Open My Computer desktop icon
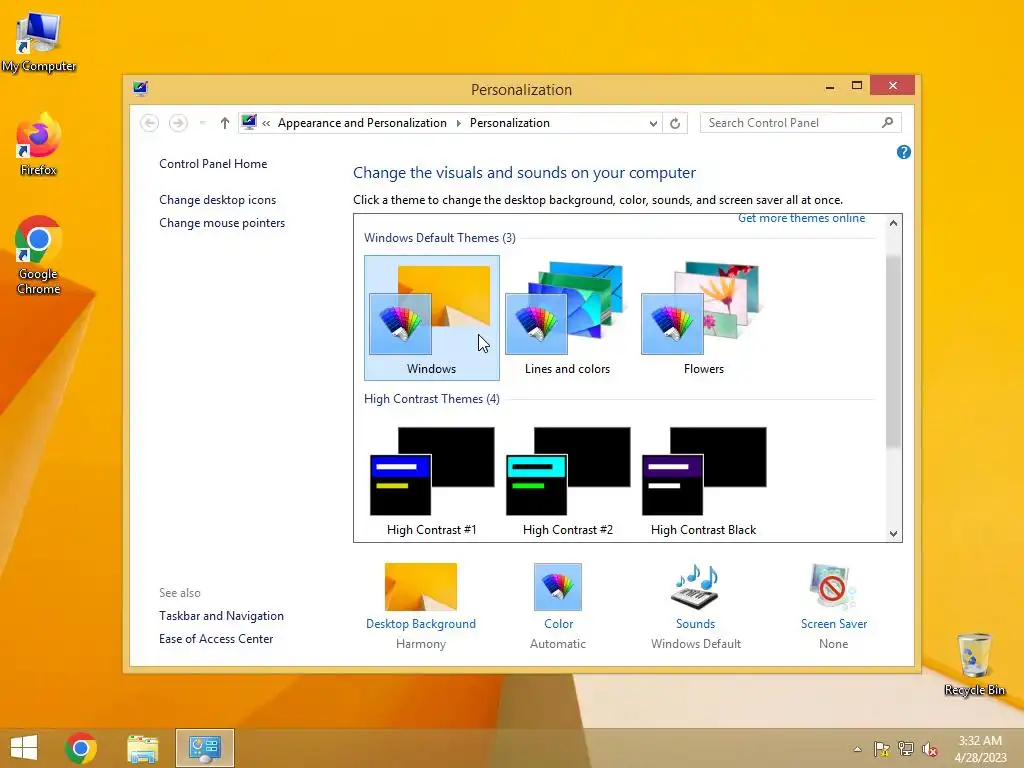Viewport: 1024px width, 768px height. (x=39, y=42)
